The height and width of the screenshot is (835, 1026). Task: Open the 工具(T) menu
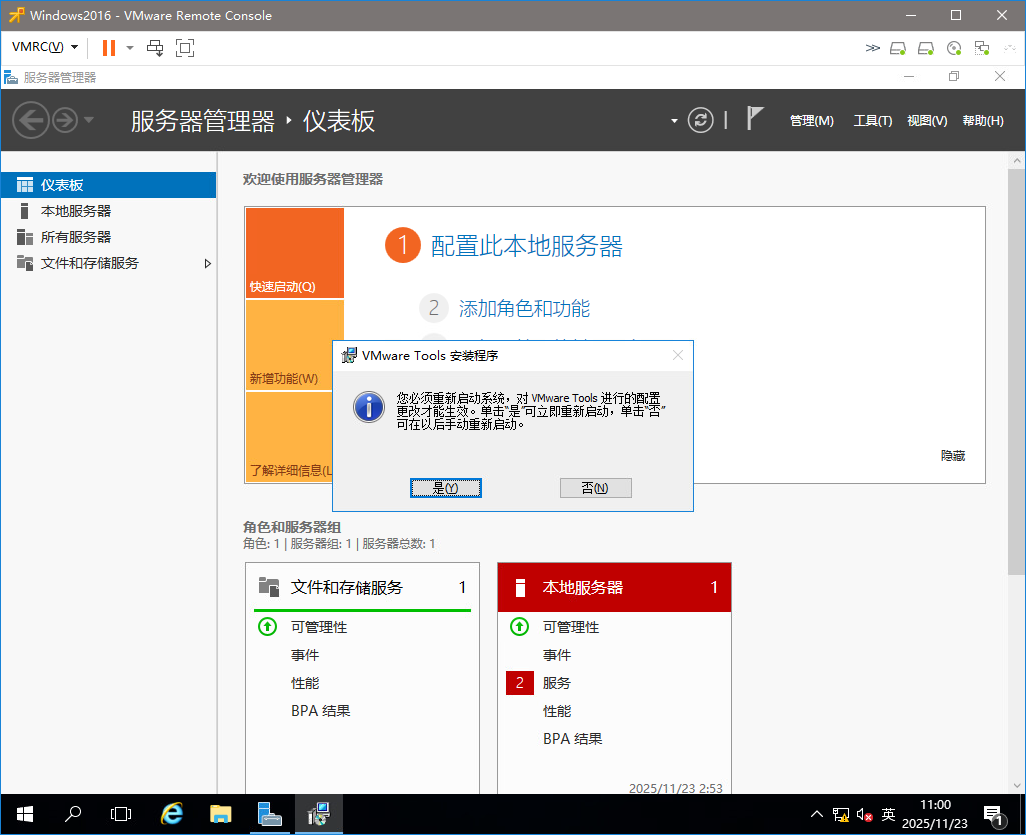coord(872,120)
